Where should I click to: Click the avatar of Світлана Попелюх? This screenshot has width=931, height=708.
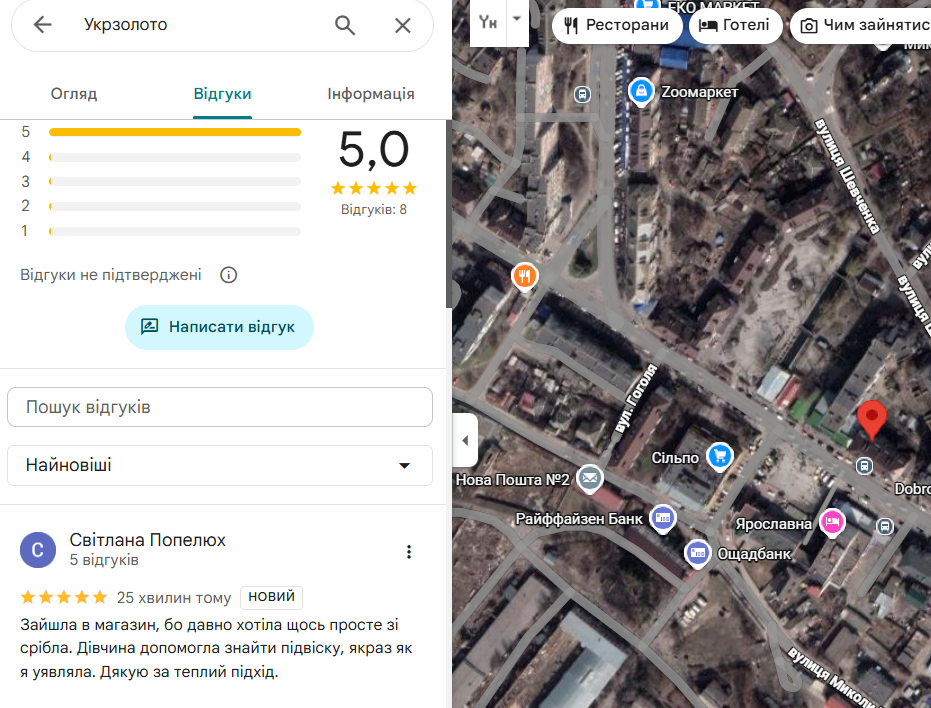click(38, 550)
